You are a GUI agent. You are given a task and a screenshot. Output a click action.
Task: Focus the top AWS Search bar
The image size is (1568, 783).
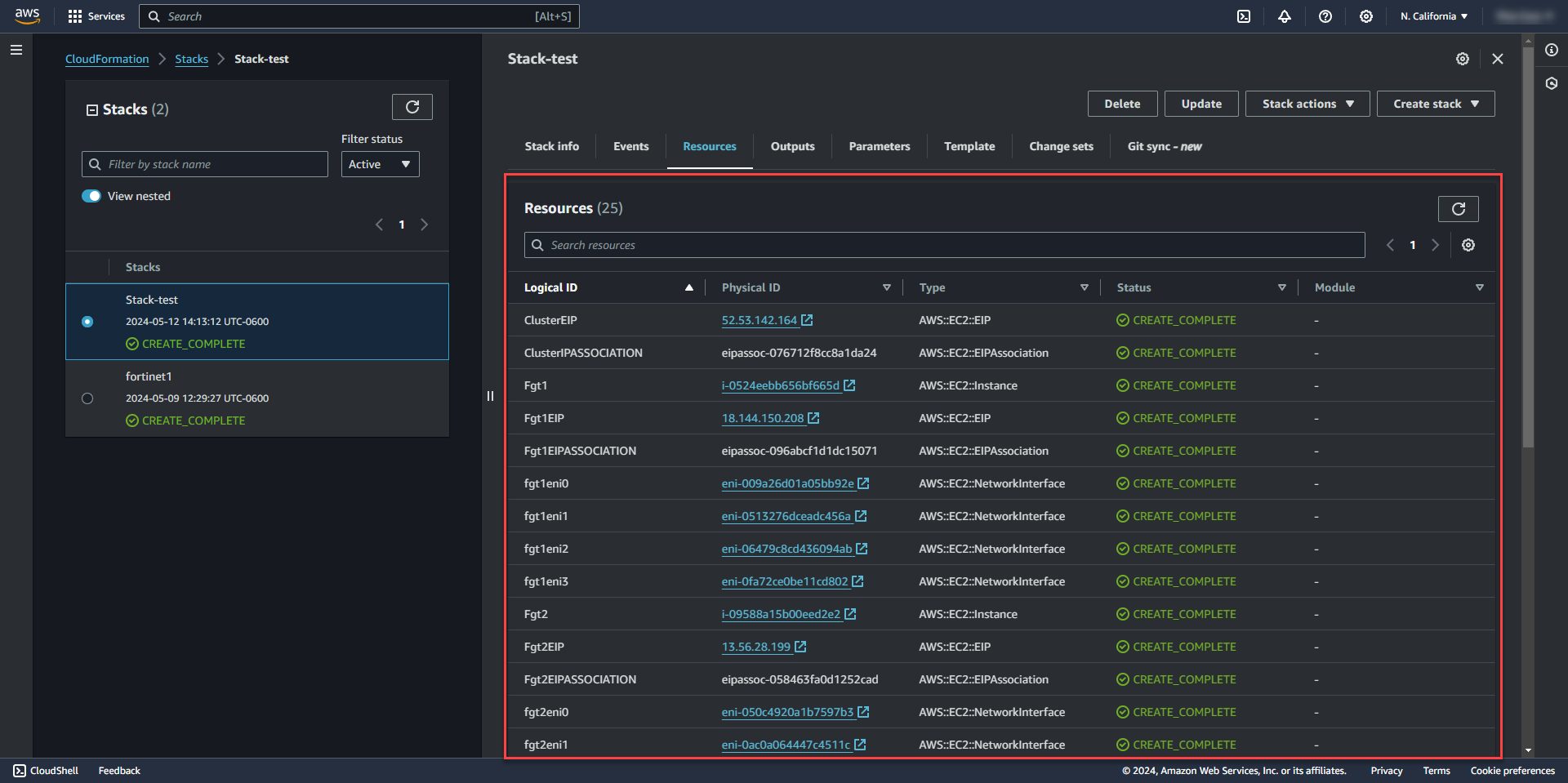(359, 16)
